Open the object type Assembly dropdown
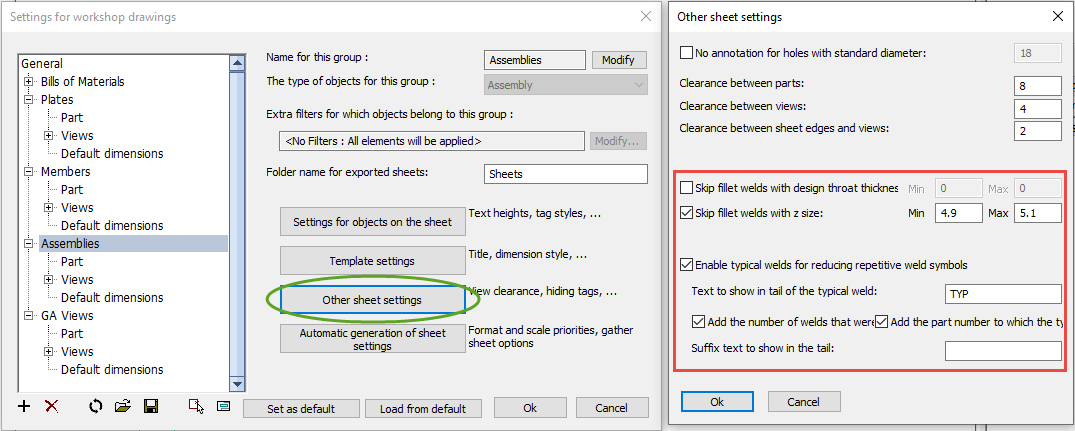This screenshot has height=431, width=1075. point(565,86)
